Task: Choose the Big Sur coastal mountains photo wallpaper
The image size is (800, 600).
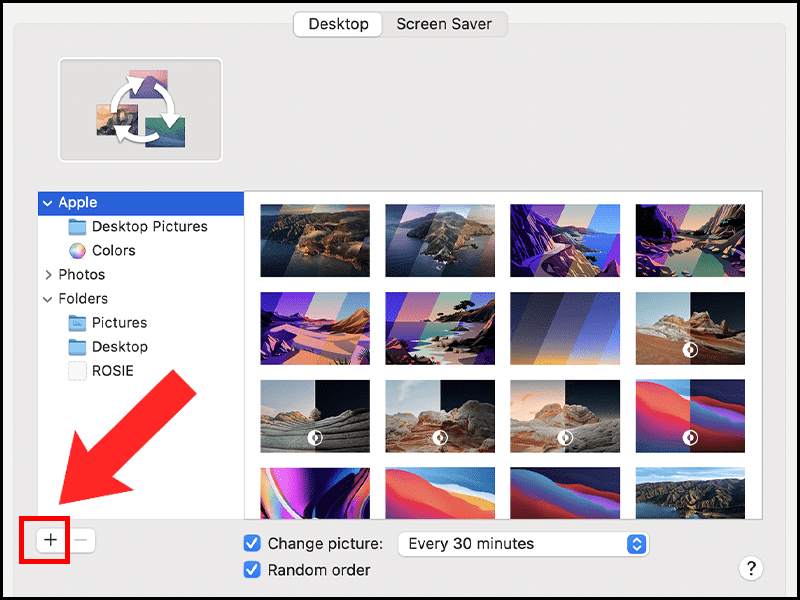Action: [x=690, y=493]
